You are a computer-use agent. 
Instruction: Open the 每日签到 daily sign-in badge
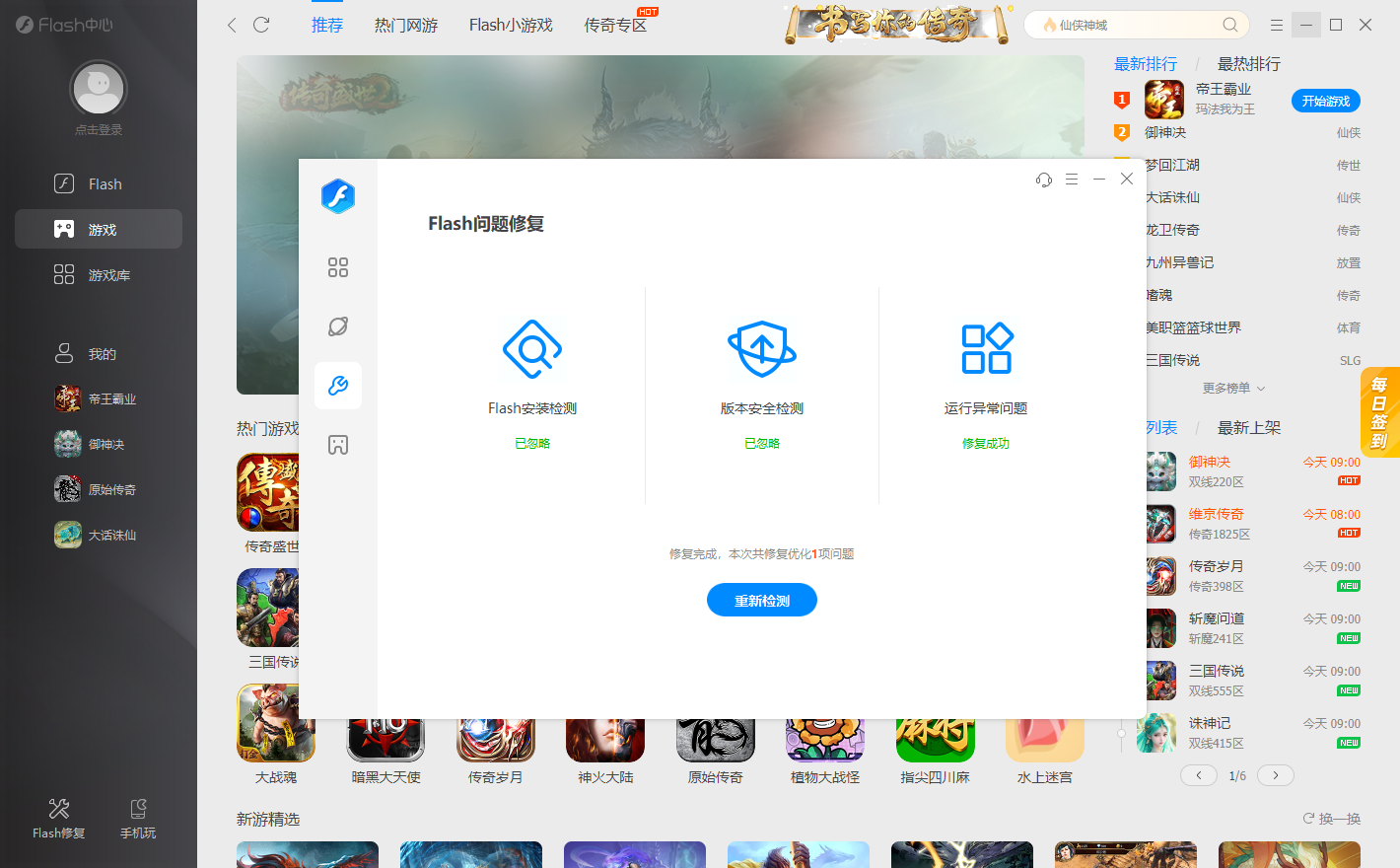click(1380, 412)
